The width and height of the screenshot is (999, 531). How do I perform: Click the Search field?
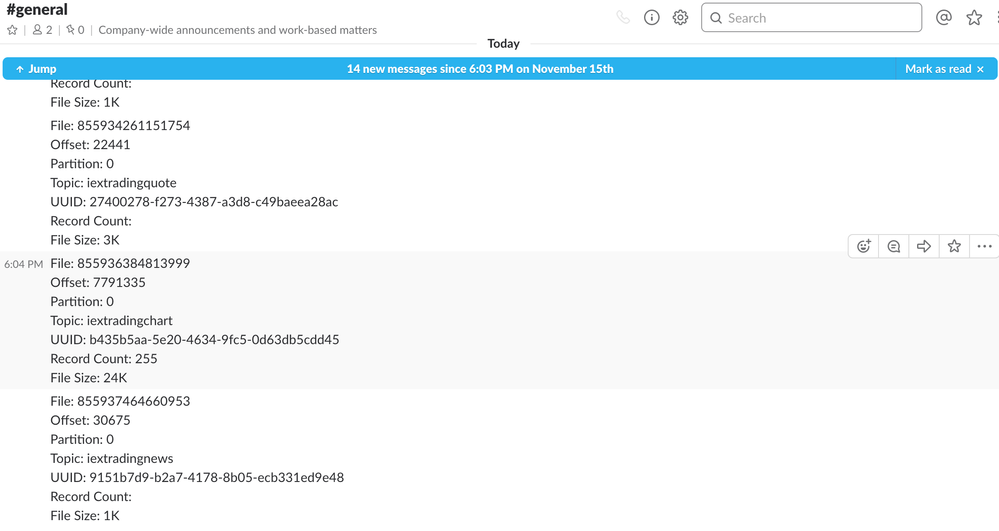point(812,18)
